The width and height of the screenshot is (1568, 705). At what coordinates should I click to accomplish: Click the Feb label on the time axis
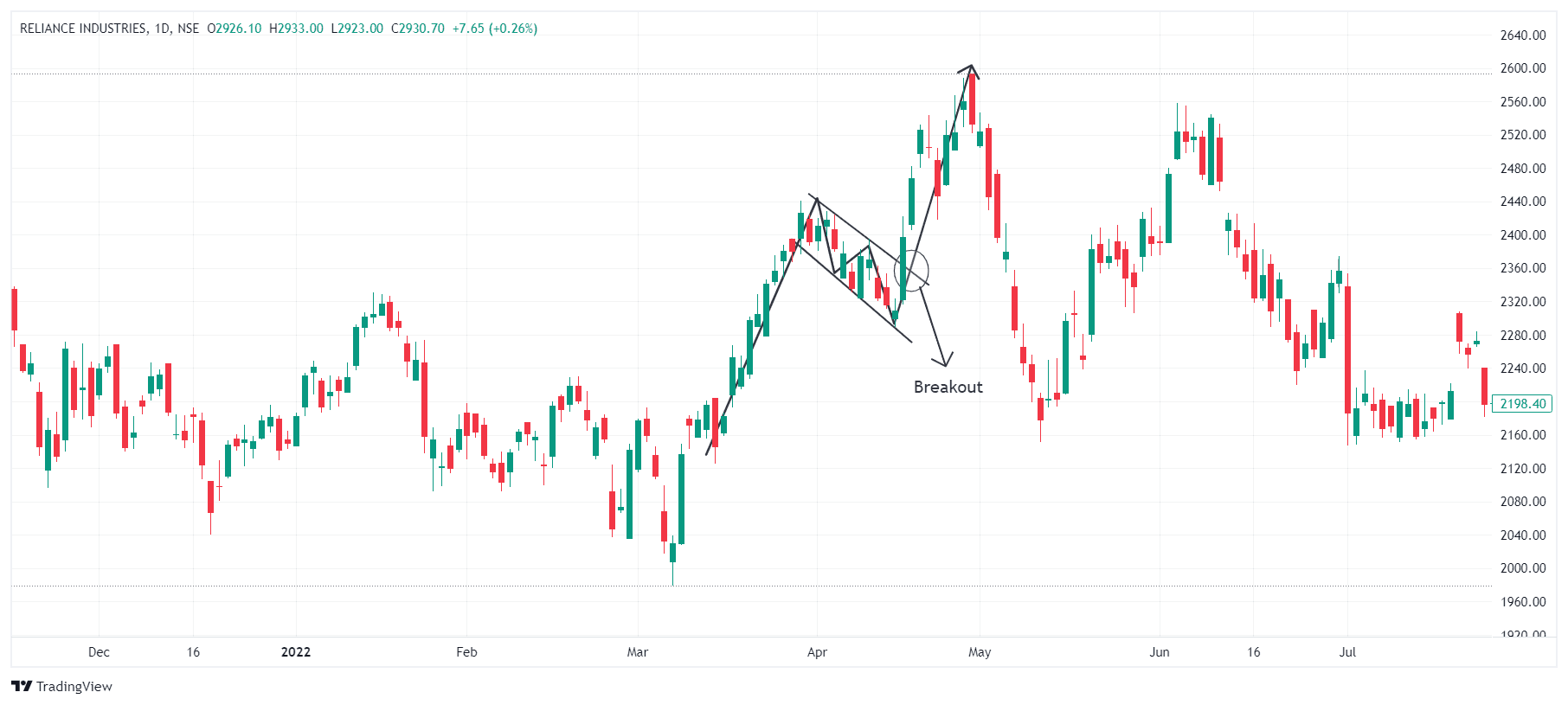(466, 652)
